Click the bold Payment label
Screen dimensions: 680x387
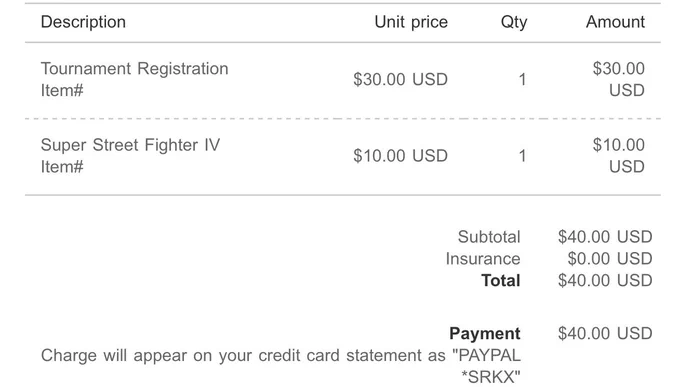pos(484,333)
